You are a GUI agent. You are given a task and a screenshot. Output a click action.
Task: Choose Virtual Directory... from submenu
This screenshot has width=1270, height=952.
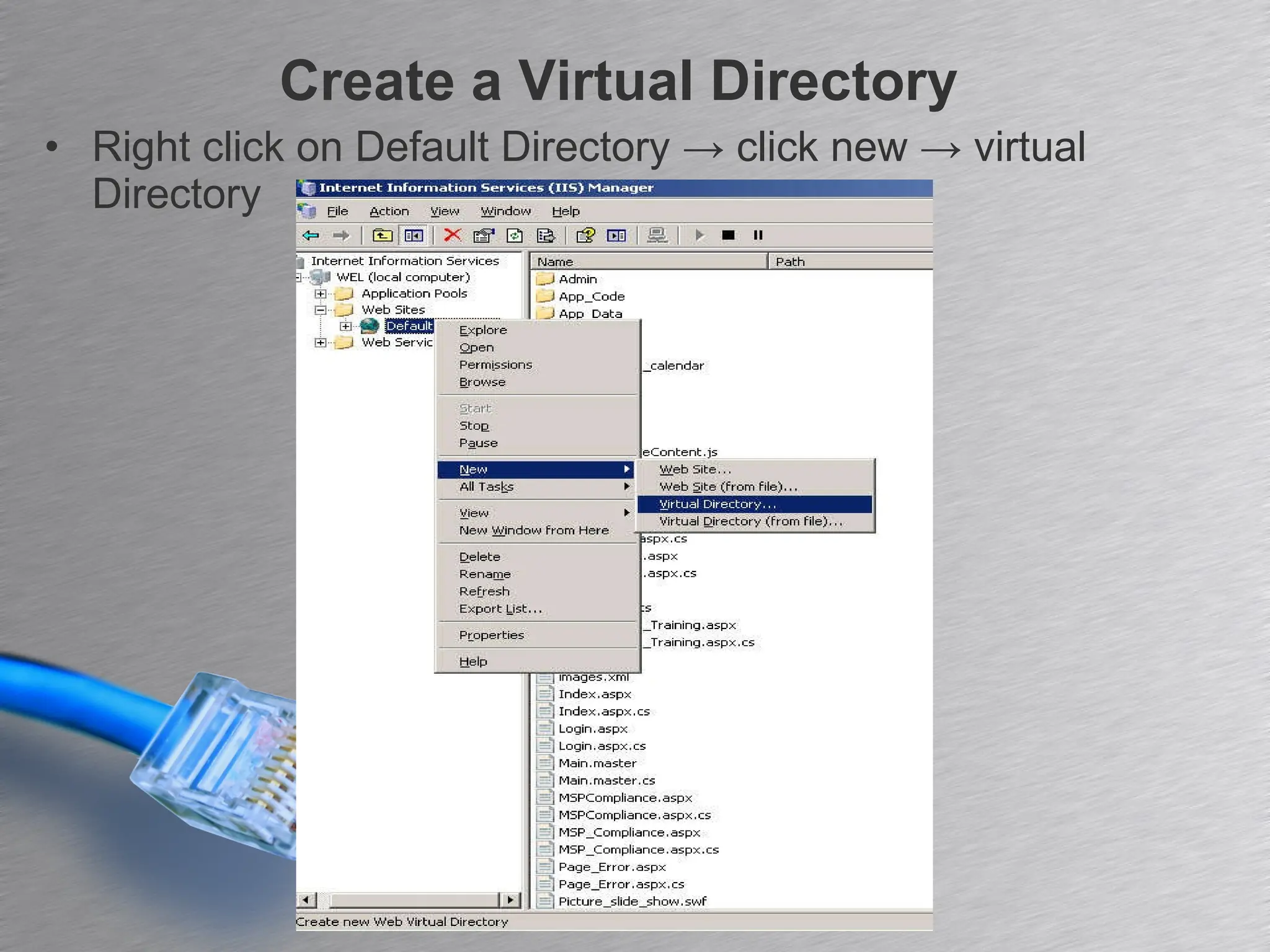click(755, 504)
